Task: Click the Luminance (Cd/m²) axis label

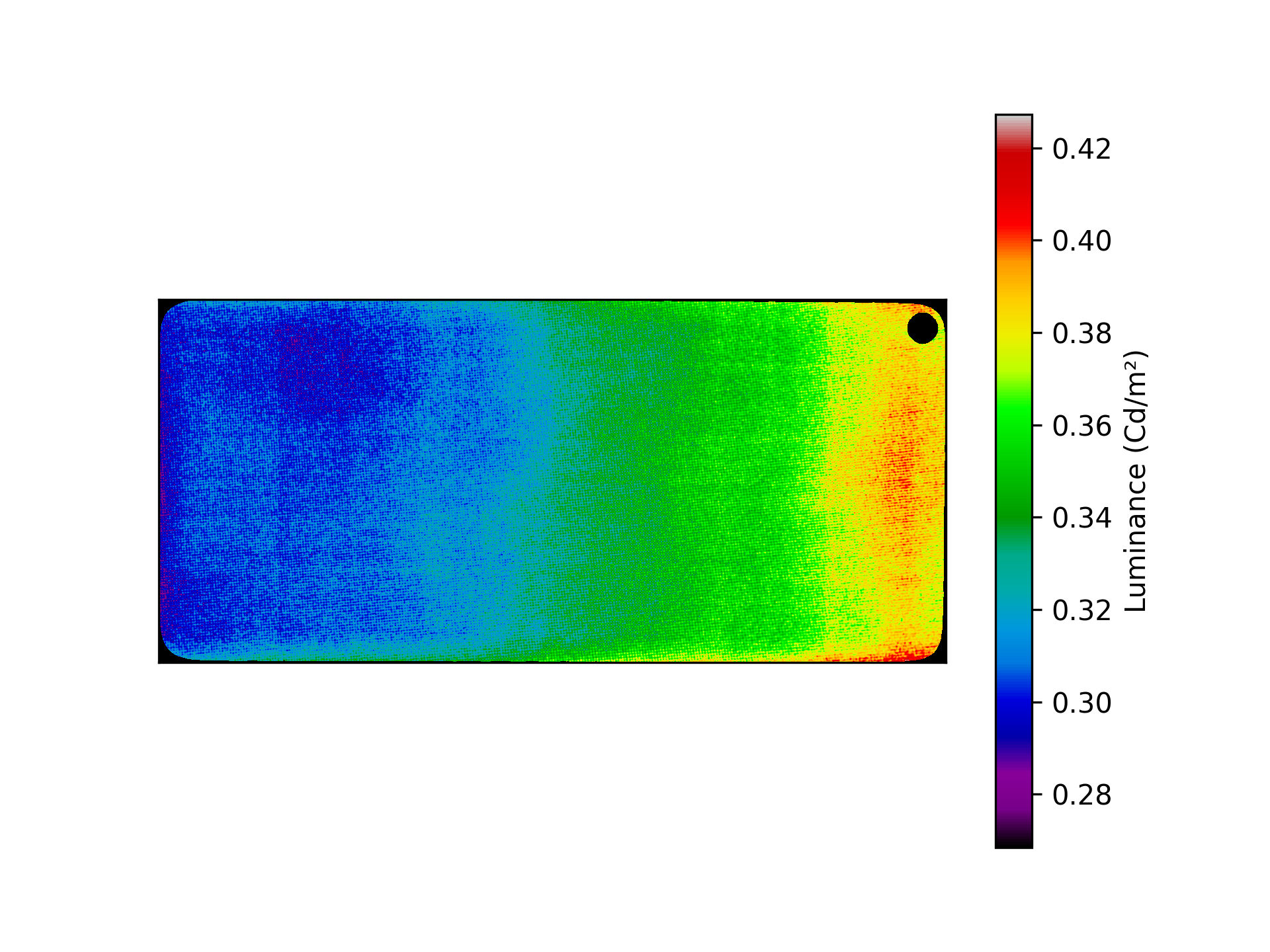Action: click(1135, 481)
